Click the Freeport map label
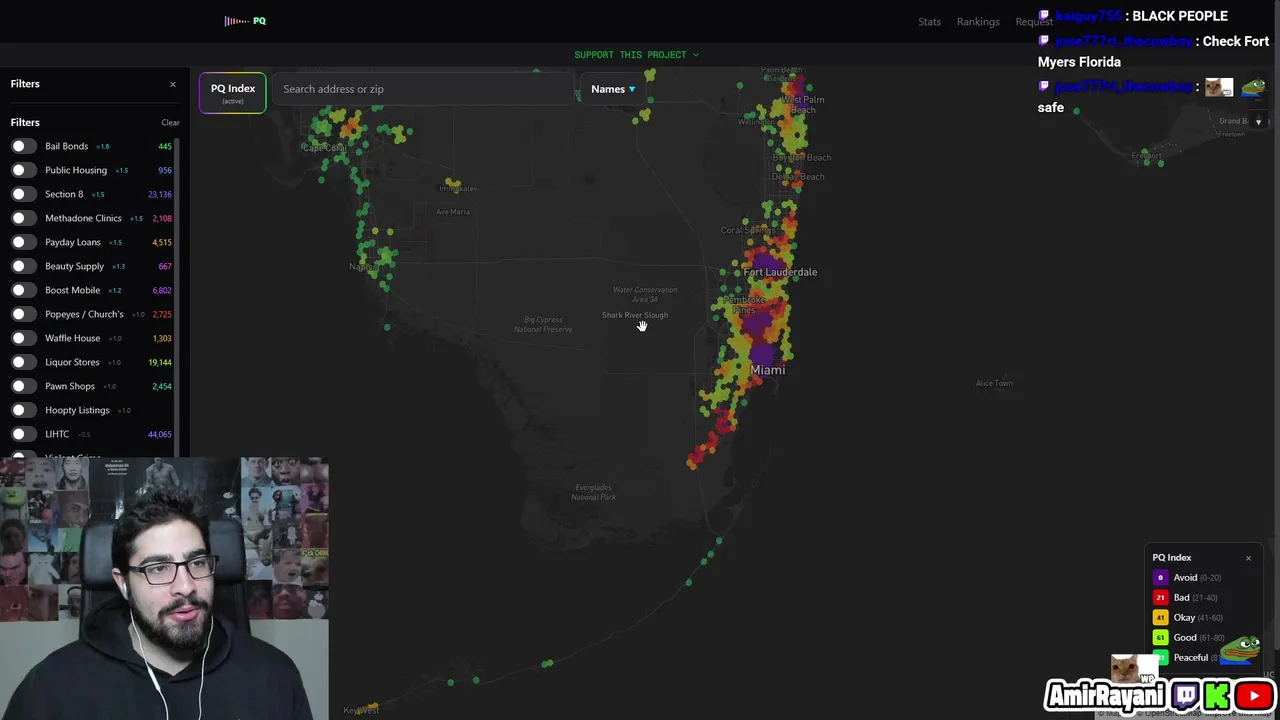Screen dimensions: 1280x720 click(x=1146, y=155)
